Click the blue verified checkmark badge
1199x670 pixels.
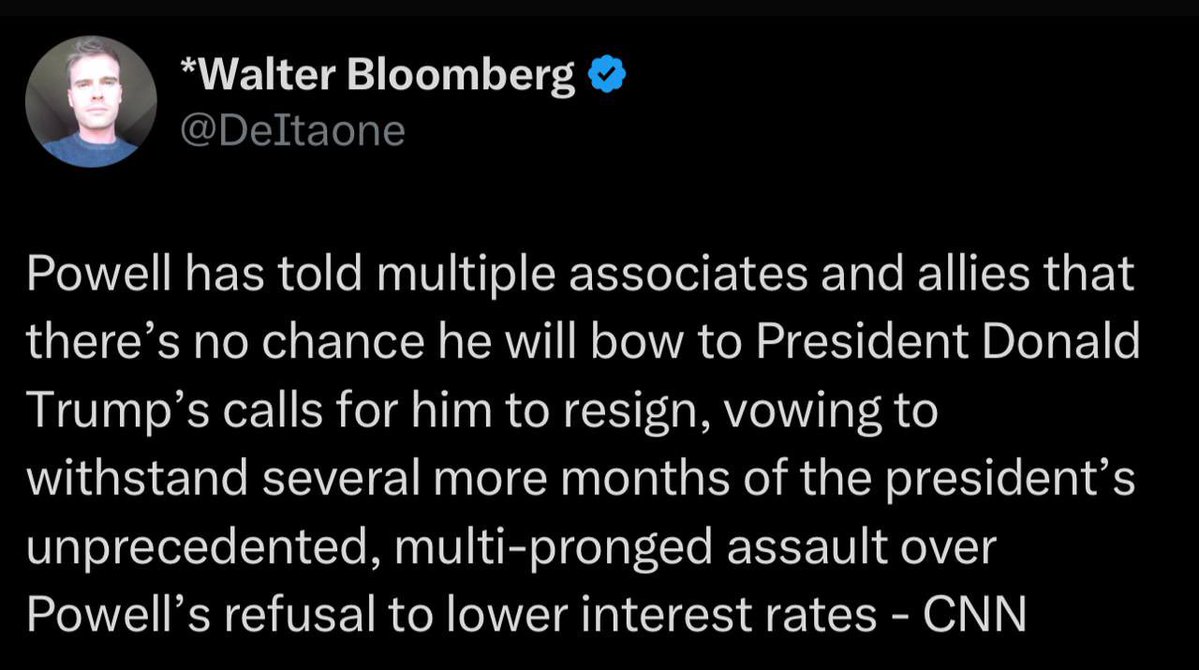pos(607,74)
